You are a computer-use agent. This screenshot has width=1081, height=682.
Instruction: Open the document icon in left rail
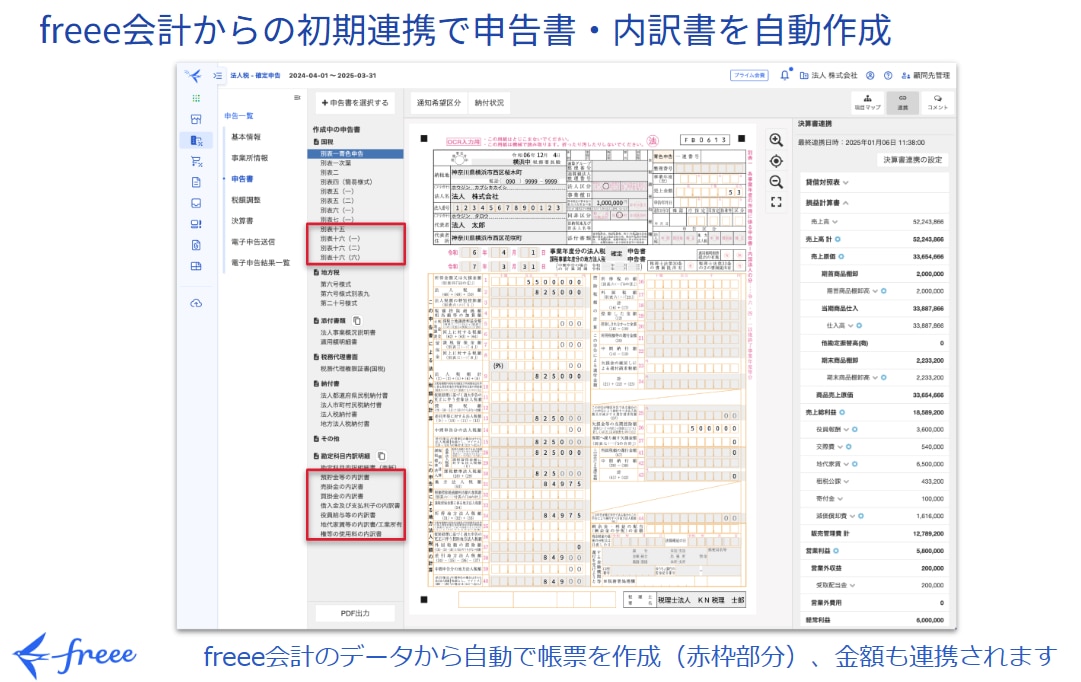pyautogui.click(x=196, y=182)
